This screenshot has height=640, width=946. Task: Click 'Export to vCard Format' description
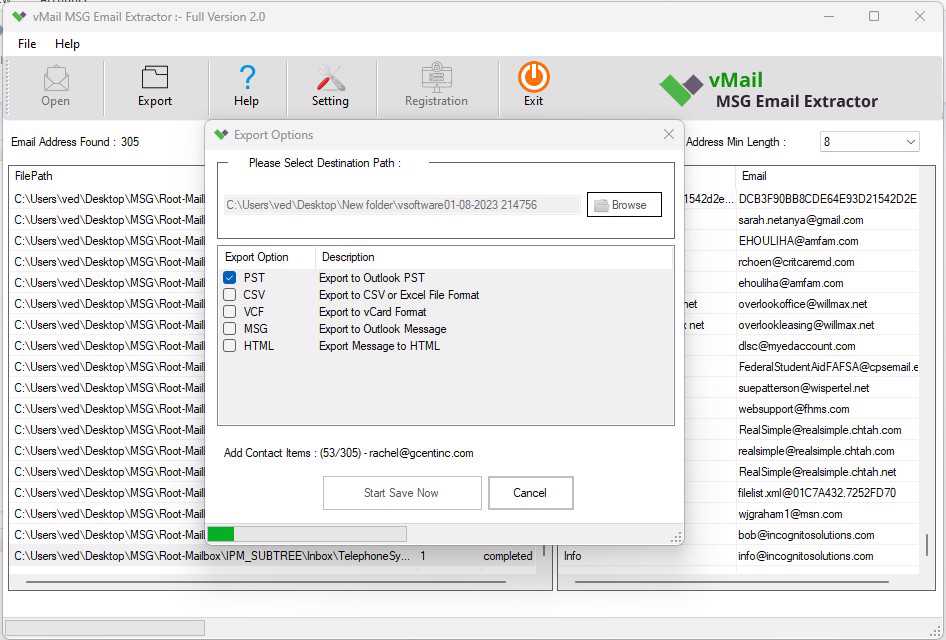click(372, 311)
